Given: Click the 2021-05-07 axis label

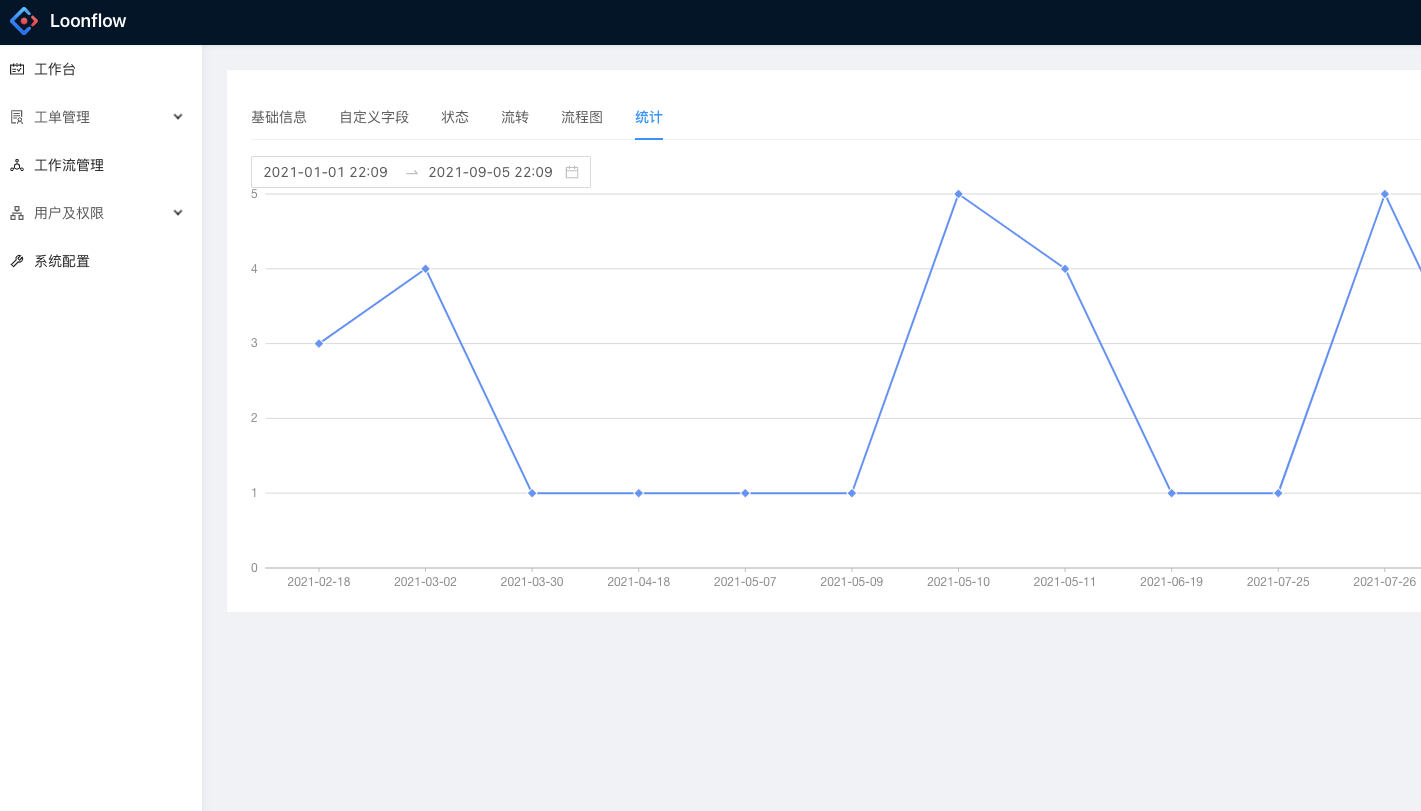Looking at the screenshot, I should [x=745, y=582].
